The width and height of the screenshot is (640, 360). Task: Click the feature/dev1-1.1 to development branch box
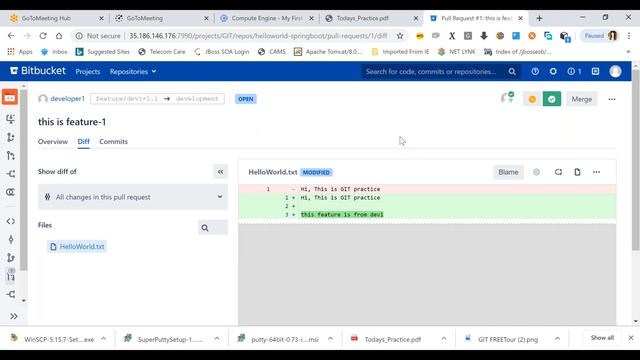157,99
